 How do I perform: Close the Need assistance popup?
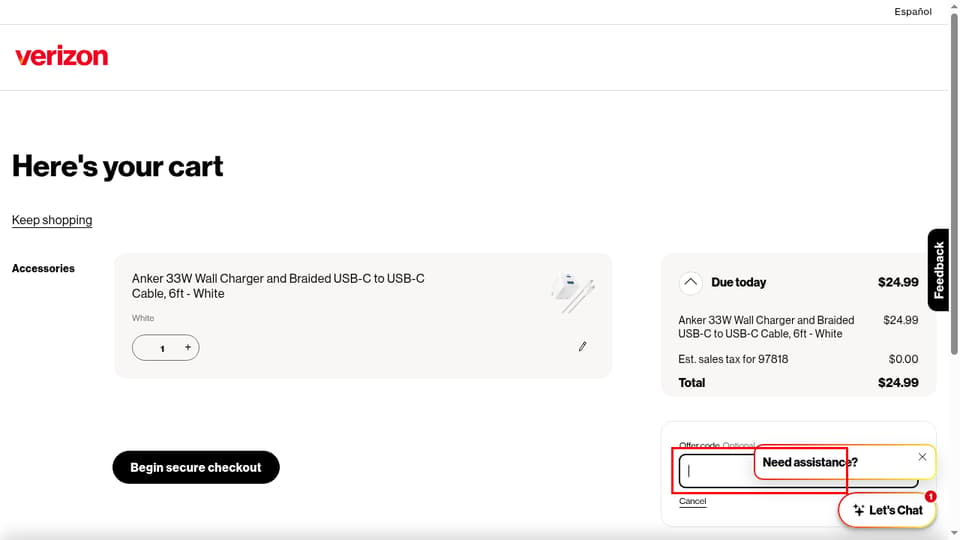point(922,457)
